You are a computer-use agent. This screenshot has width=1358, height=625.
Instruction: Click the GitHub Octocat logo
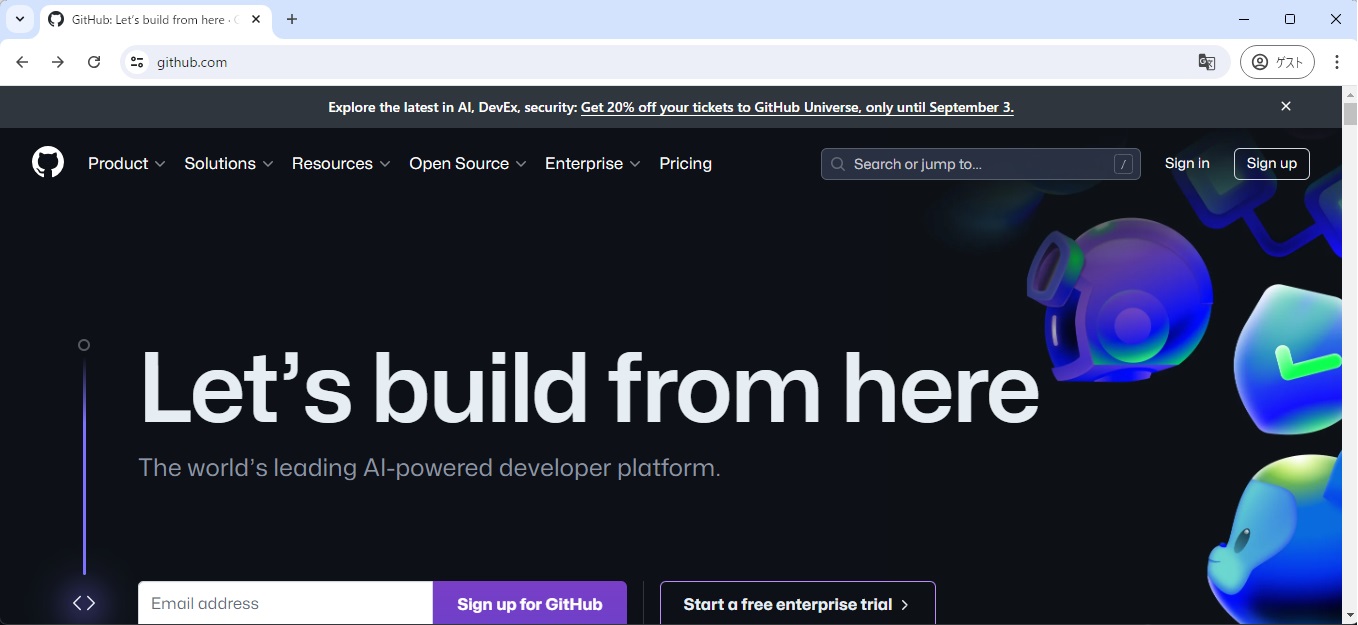pos(48,163)
